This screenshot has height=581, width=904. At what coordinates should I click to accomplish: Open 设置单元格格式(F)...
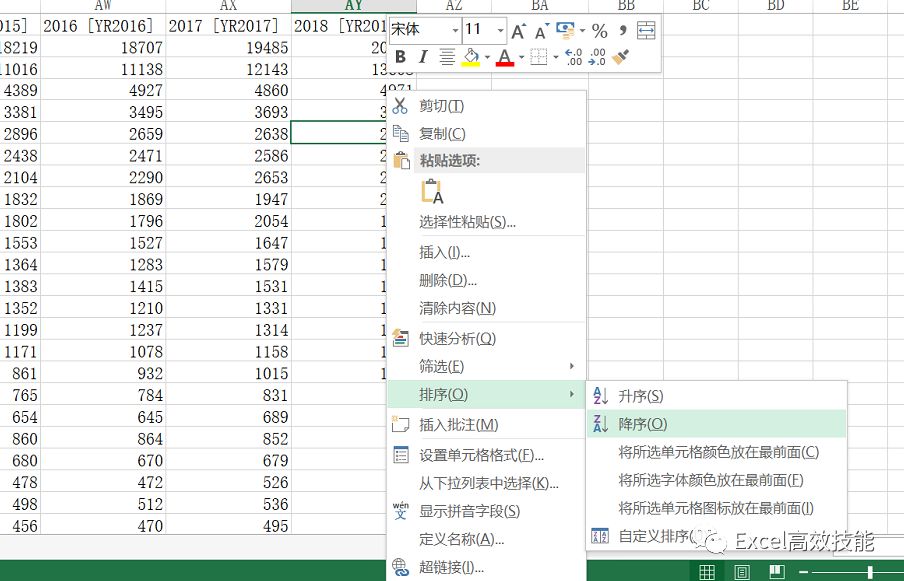point(487,455)
